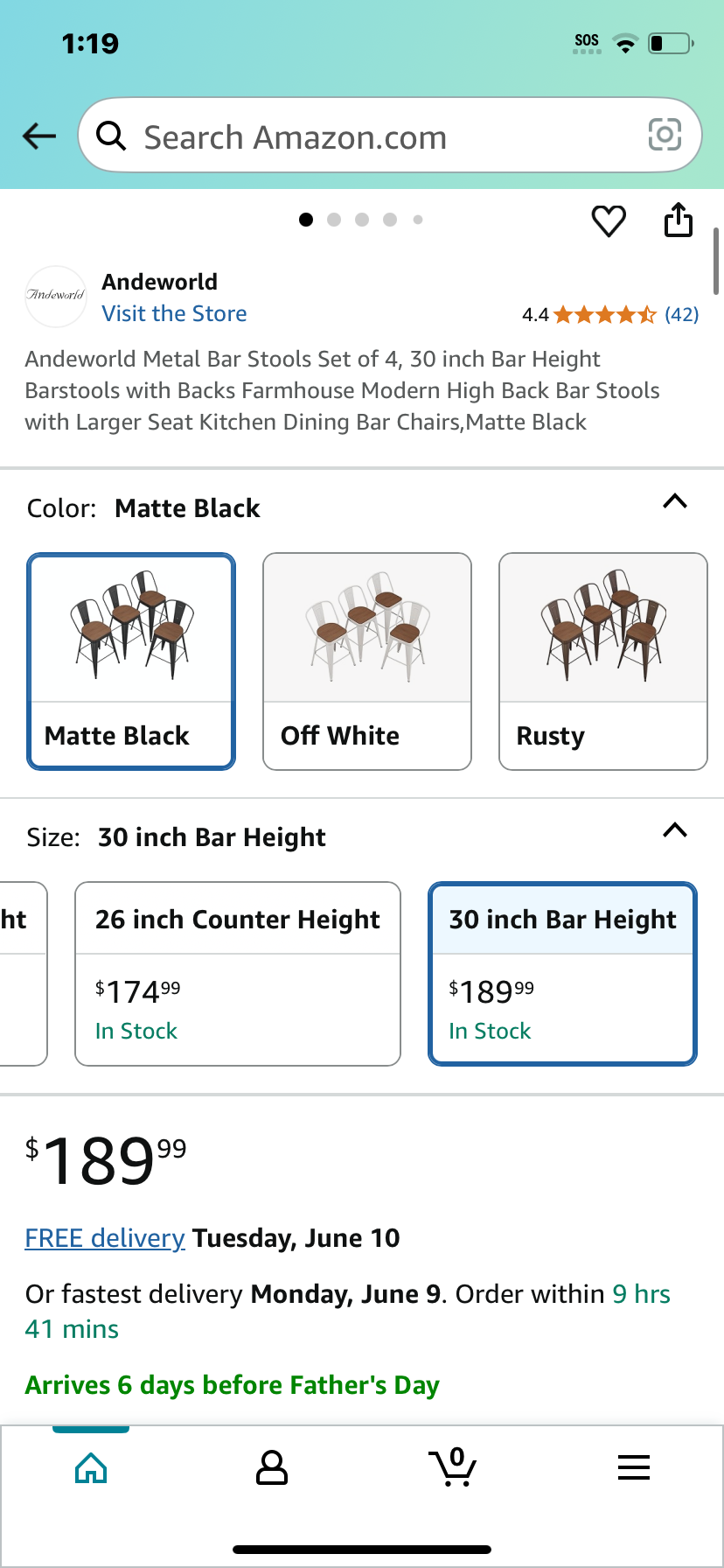The image size is (724, 1568).
Task: Open camera lens search icon
Action: coord(665,135)
